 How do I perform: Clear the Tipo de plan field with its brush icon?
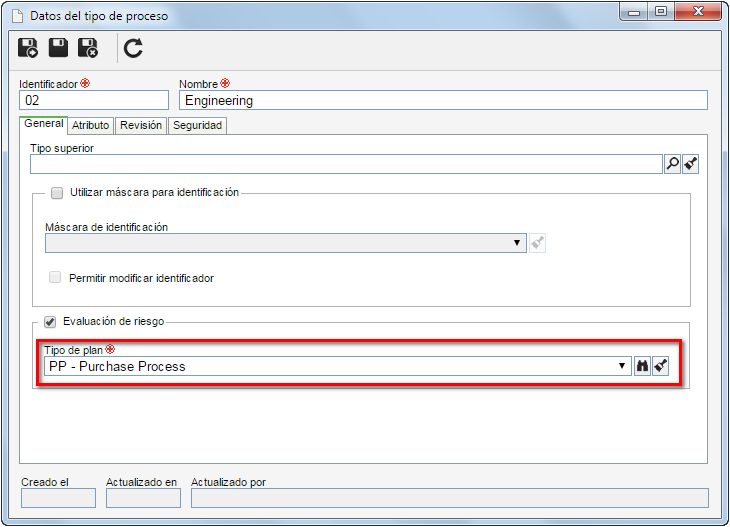click(661, 366)
